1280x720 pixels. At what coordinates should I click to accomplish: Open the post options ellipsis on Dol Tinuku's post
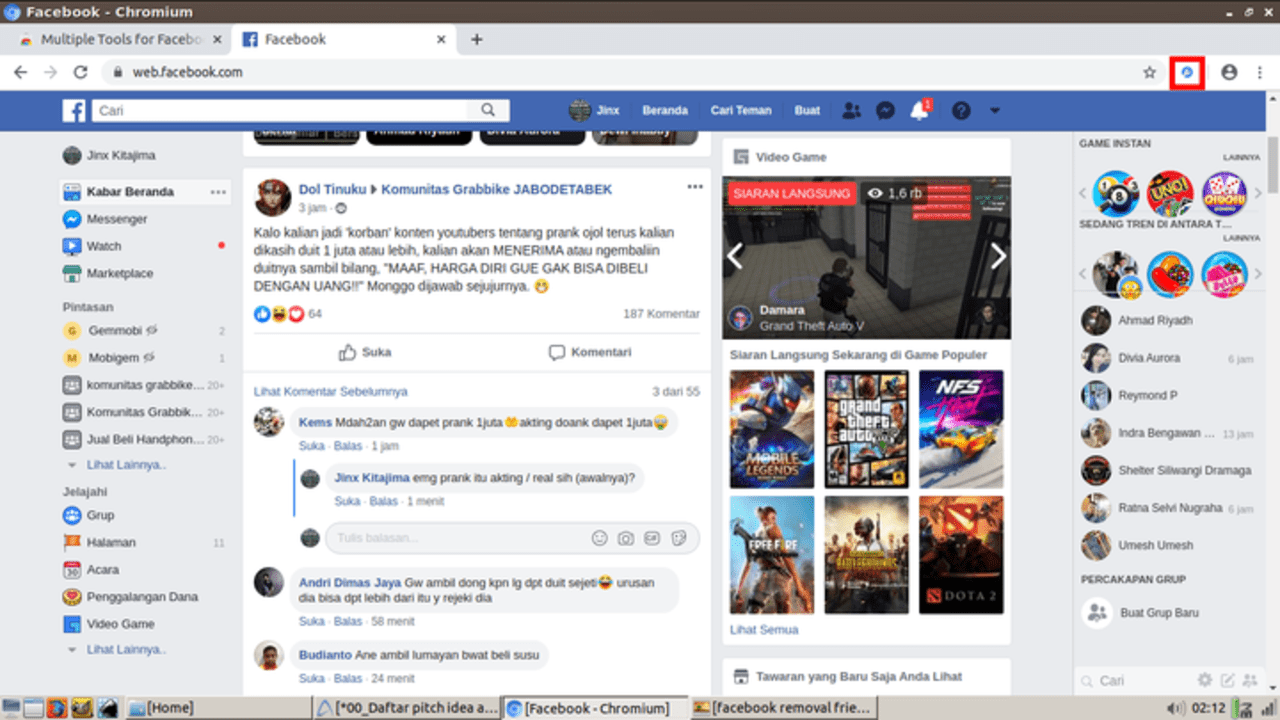click(x=695, y=187)
